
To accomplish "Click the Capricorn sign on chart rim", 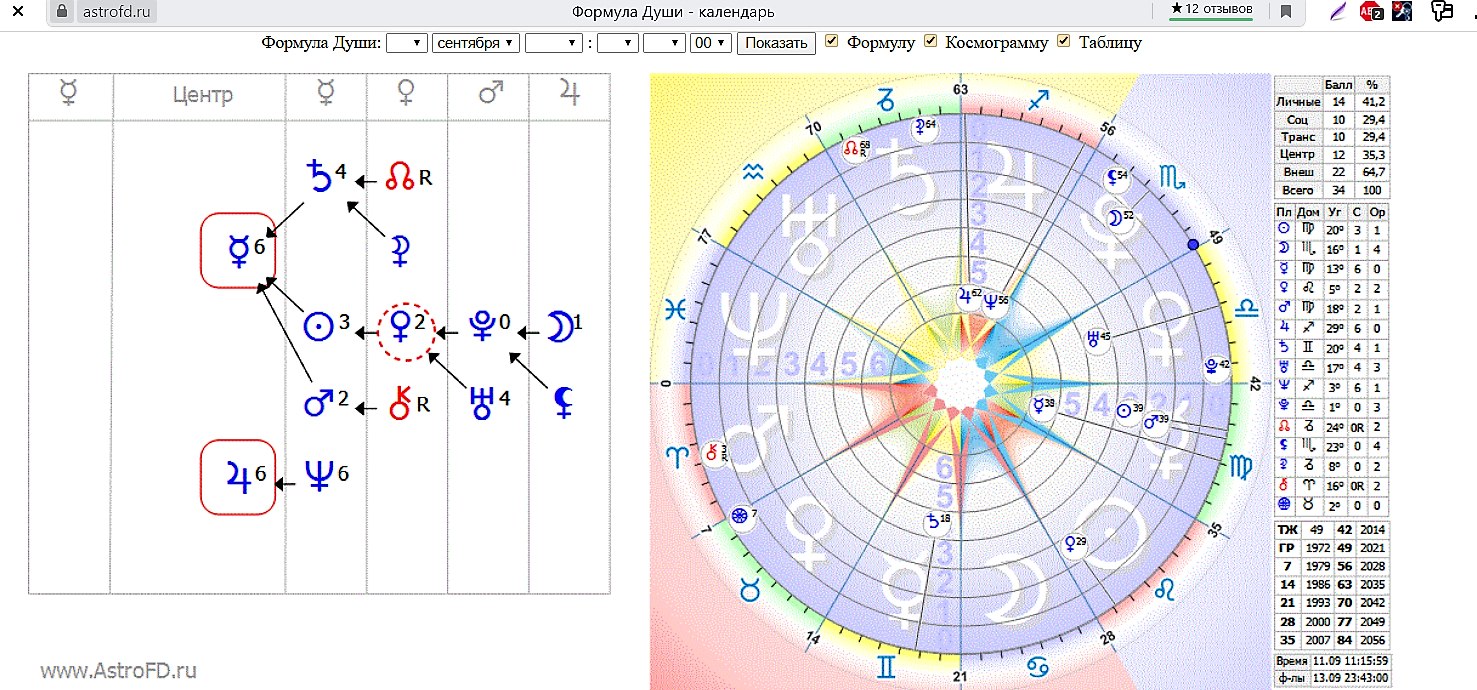I will pos(886,99).
